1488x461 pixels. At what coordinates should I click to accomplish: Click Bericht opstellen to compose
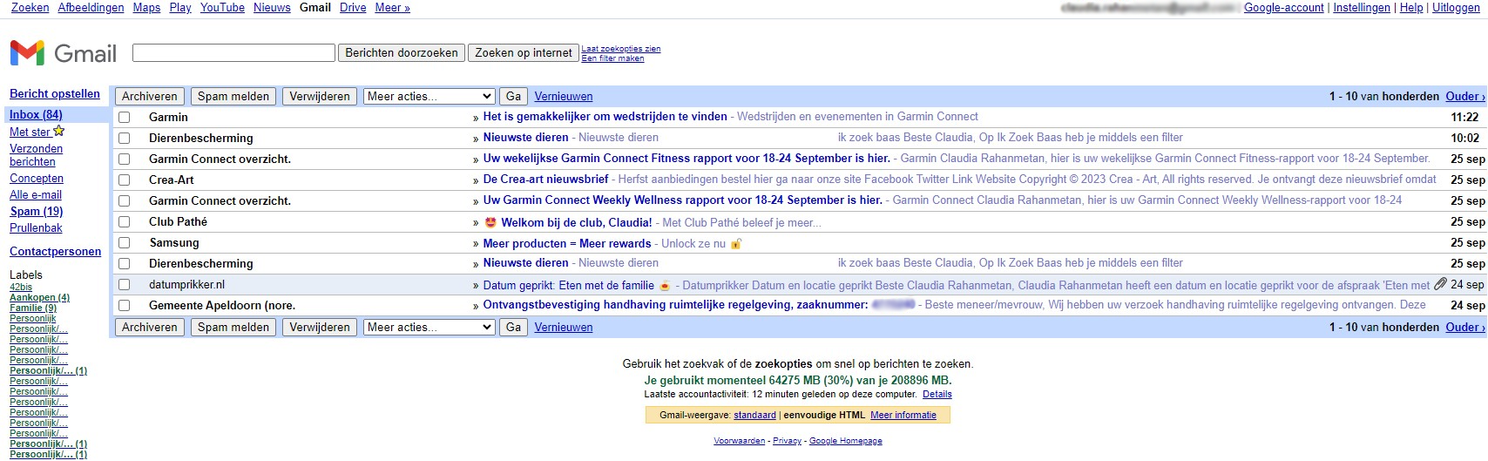[55, 94]
